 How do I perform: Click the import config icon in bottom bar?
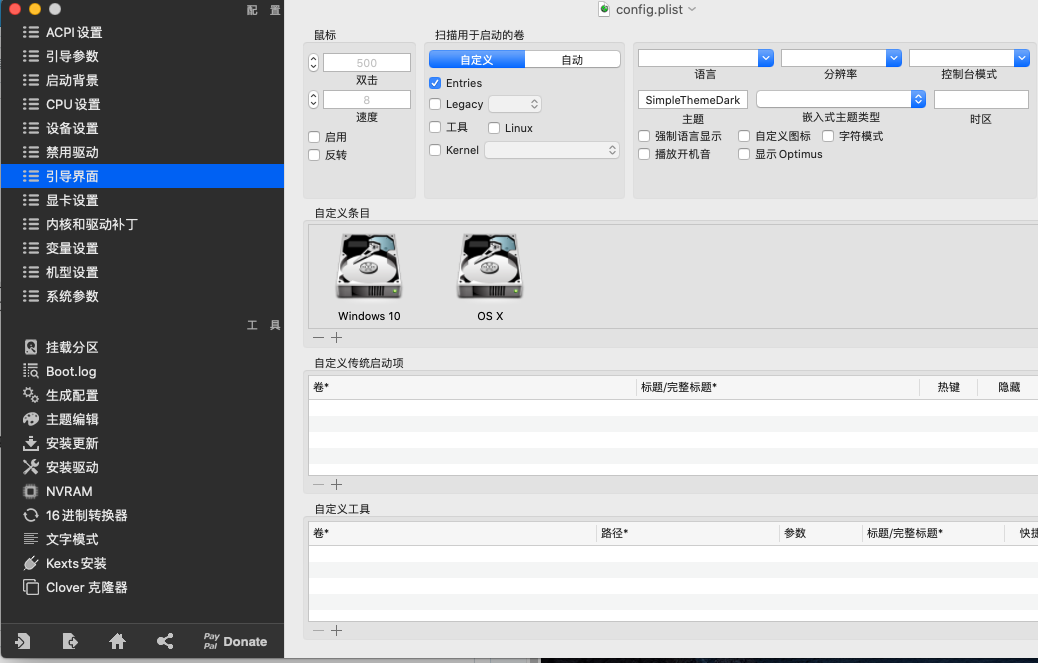23,641
